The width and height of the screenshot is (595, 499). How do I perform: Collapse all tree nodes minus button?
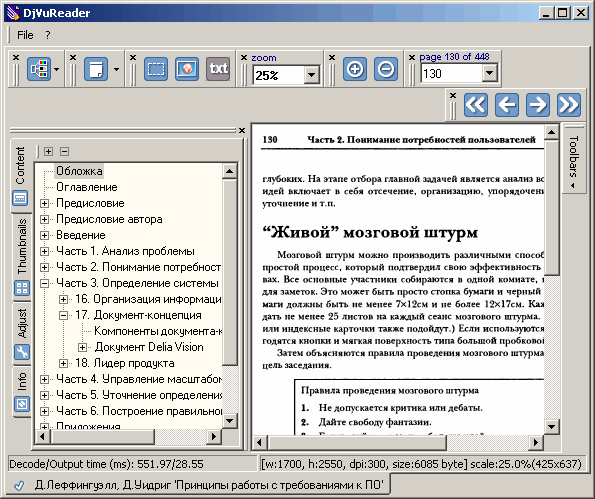(x=65, y=151)
